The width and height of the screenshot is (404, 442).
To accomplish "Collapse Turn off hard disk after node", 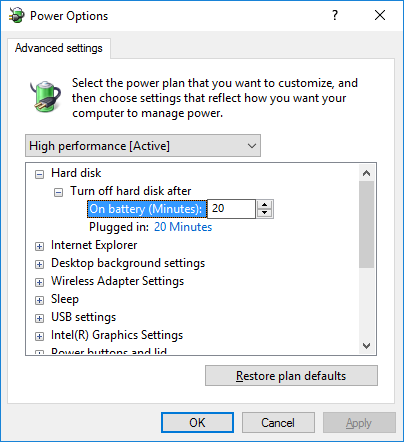I will click(58, 192).
